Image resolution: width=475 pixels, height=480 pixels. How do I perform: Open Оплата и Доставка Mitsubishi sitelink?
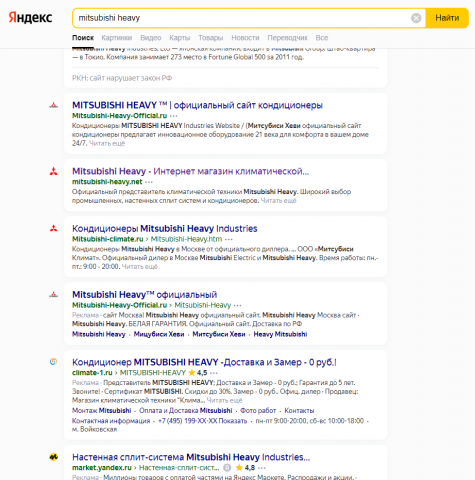tap(185, 411)
